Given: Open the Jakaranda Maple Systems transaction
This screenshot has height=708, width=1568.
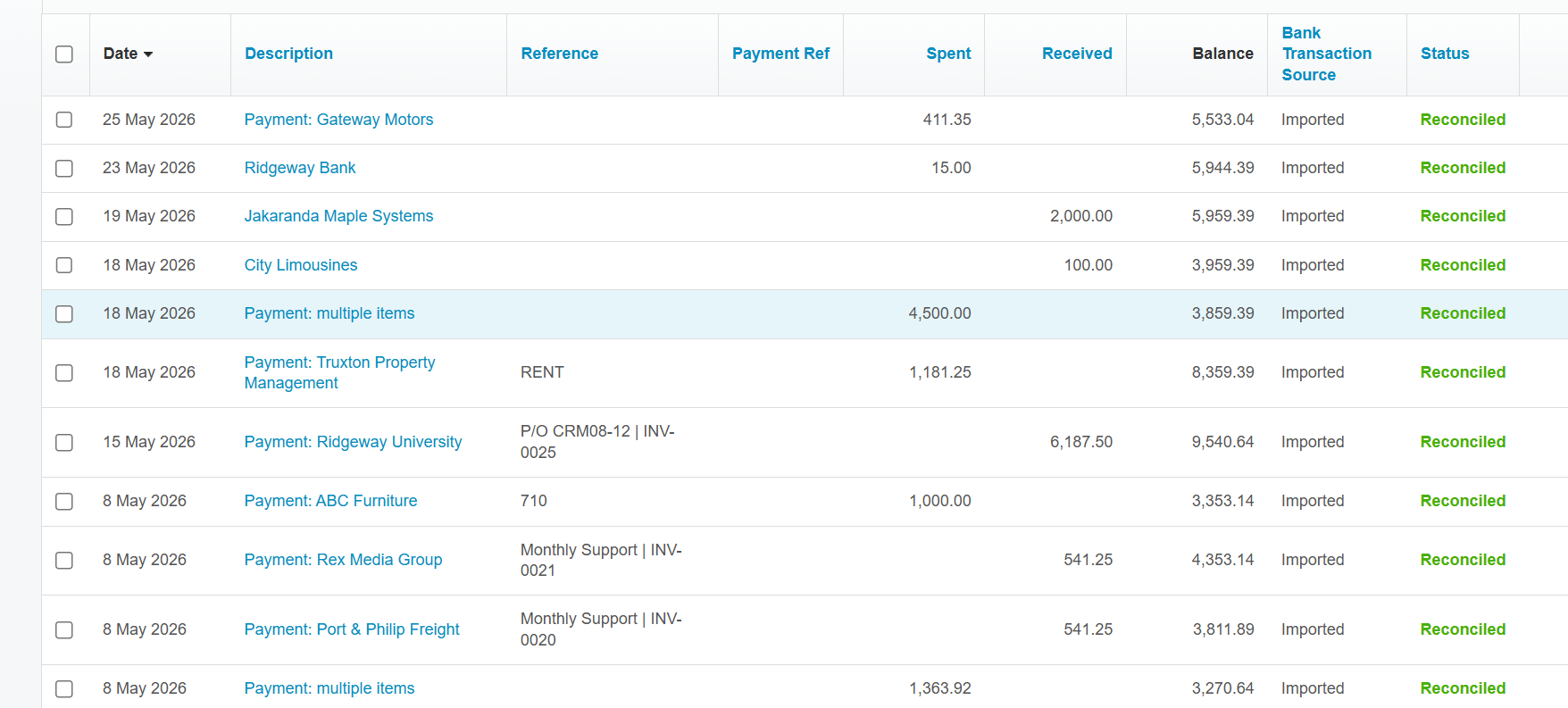Looking at the screenshot, I should [x=338, y=216].
